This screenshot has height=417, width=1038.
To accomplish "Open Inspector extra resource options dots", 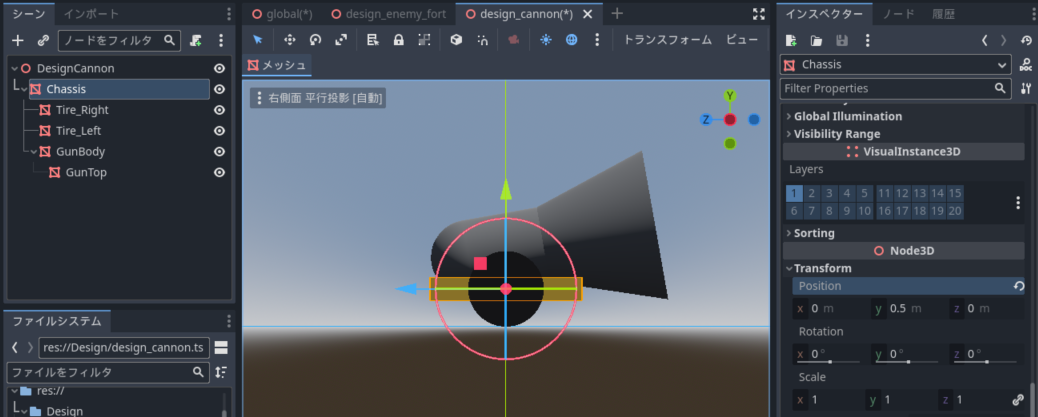I will point(867,40).
